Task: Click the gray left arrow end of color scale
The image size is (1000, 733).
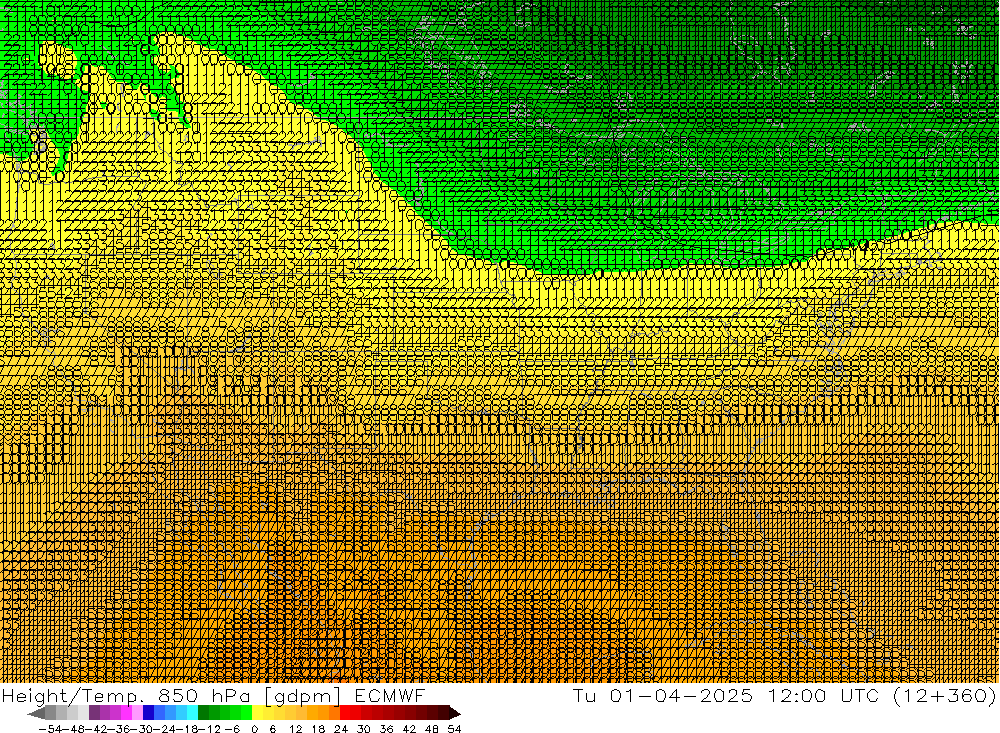Action: click(x=36, y=713)
